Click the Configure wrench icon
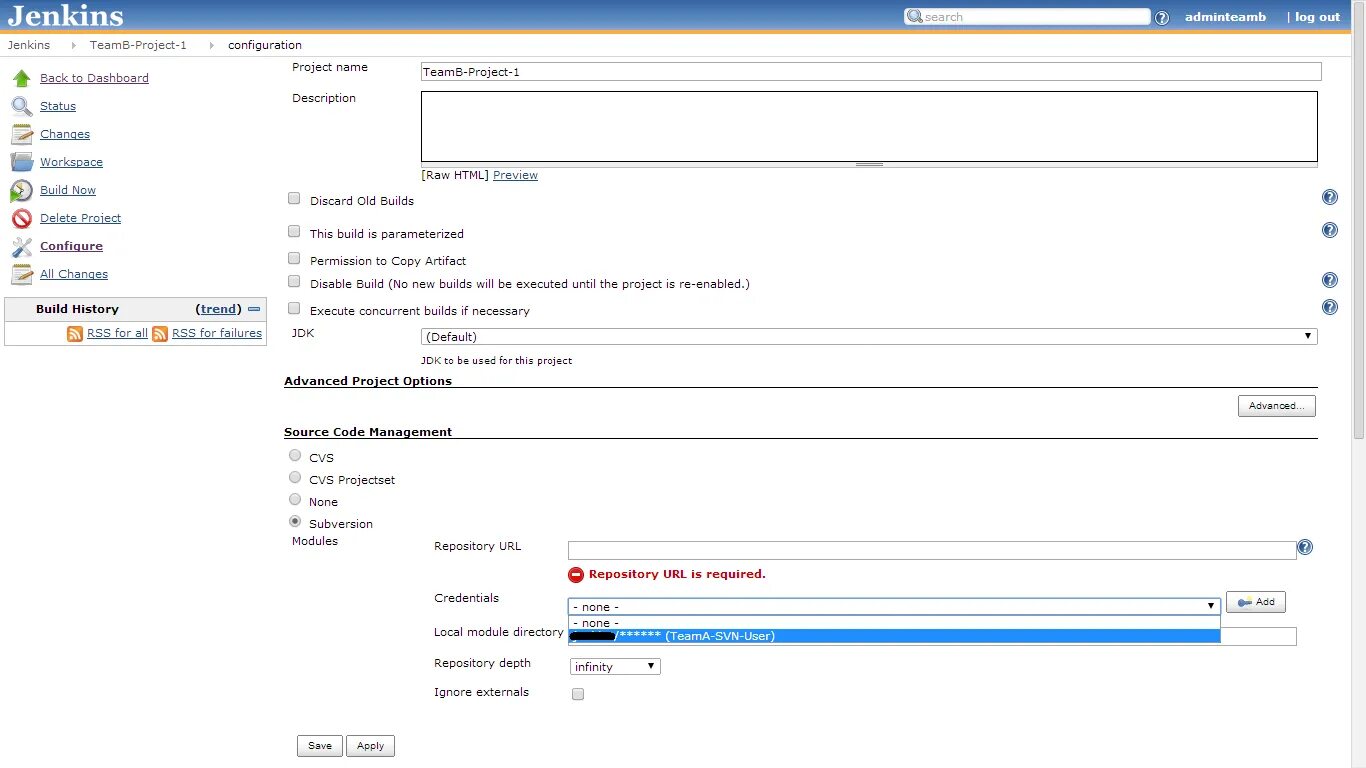Viewport: 1366px width, 768px height. click(x=22, y=246)
